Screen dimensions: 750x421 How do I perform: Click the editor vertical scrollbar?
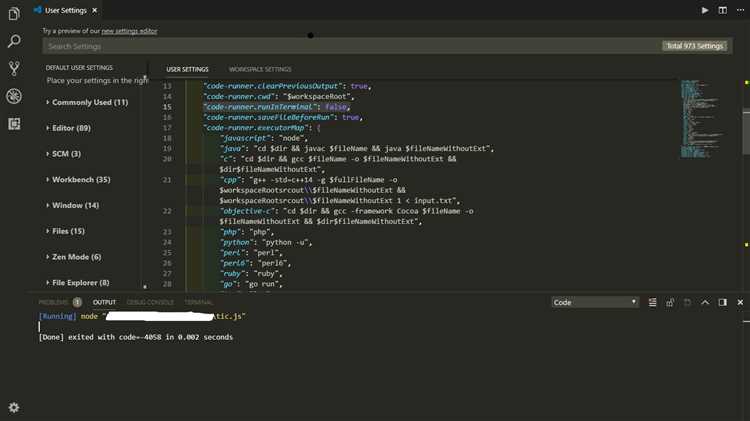(x=746, y=132)
